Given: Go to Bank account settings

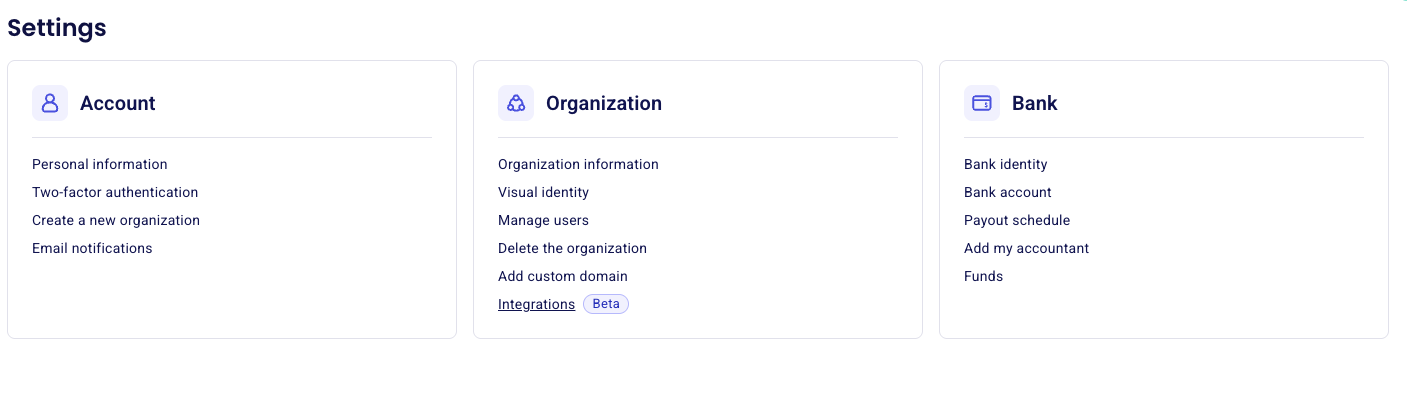Looking at the screenshot, I should pos(1008,192).
